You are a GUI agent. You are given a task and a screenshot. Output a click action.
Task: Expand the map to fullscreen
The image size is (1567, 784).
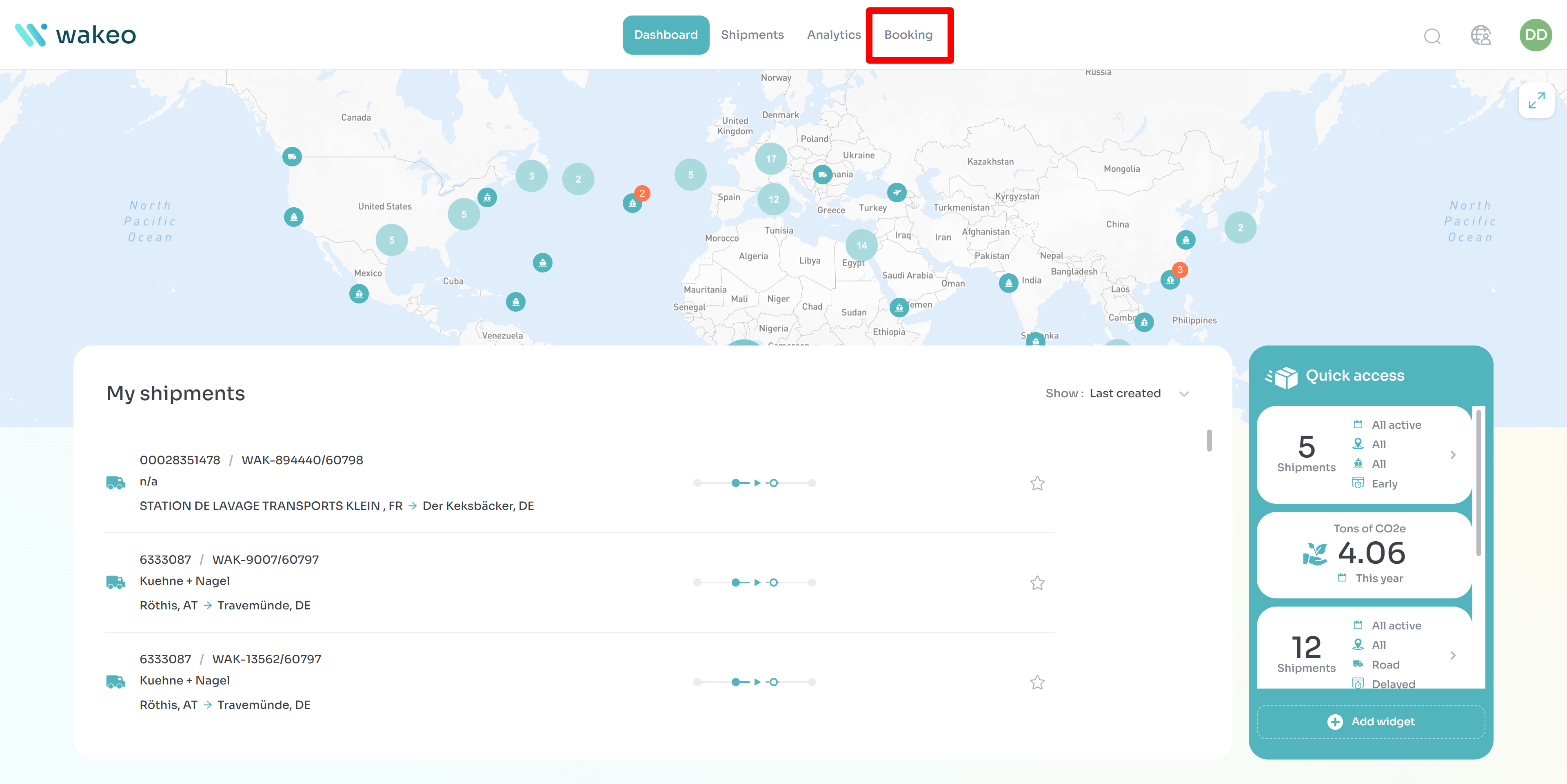[1536, 100]
